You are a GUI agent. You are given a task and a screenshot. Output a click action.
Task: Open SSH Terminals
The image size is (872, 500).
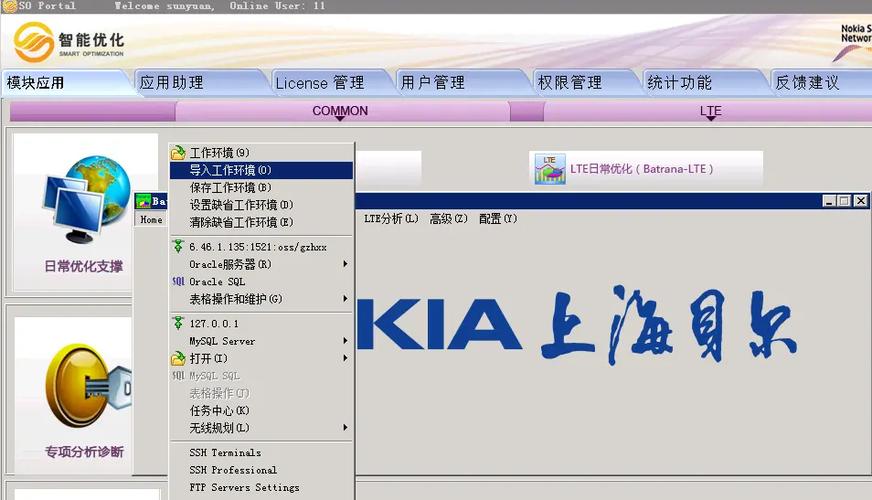261,452
